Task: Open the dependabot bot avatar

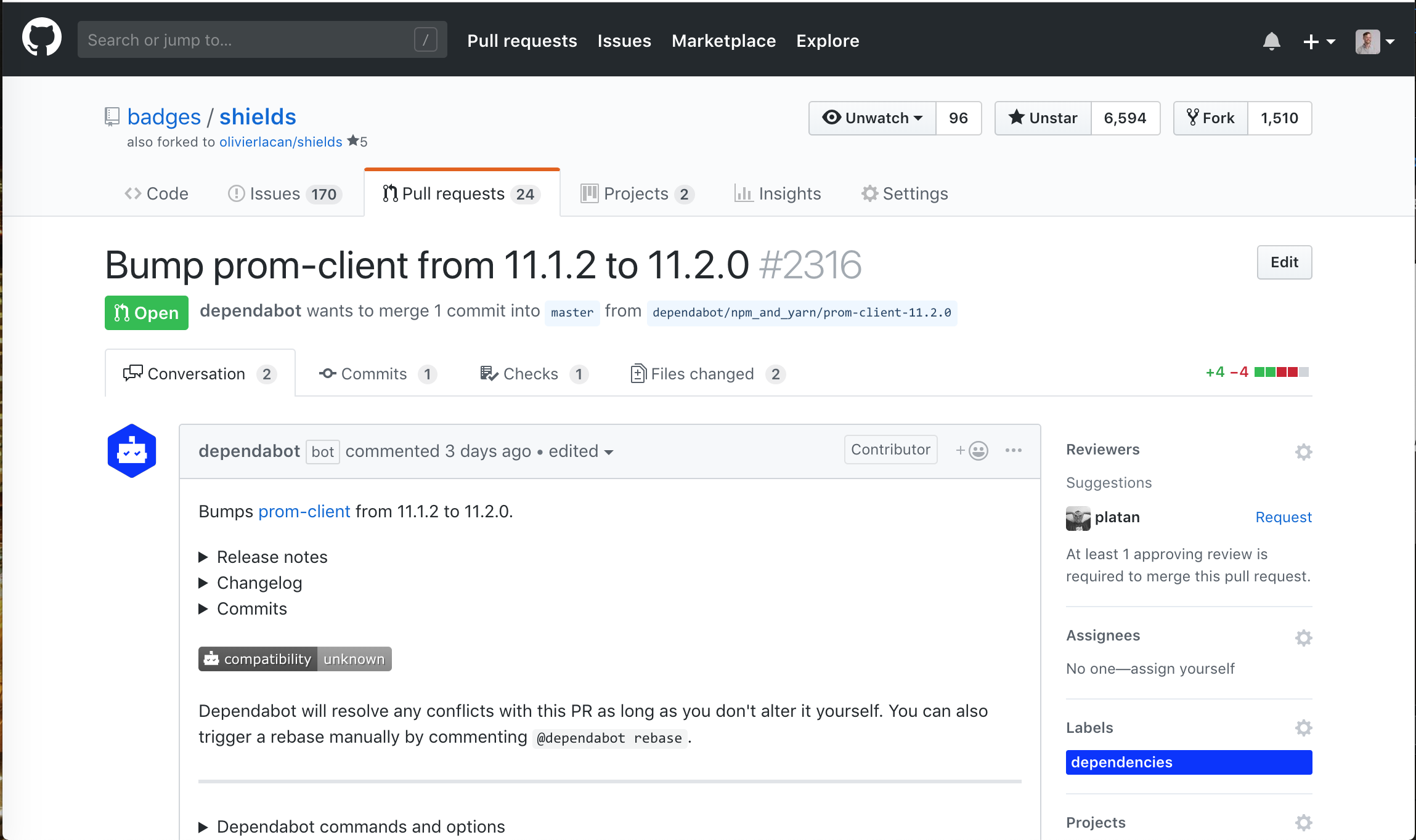Action: coord(131,450)
